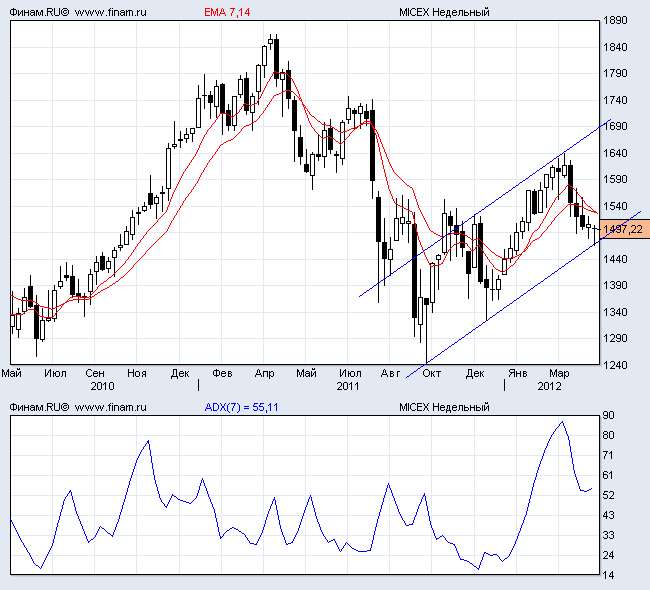
Task: Click the 1240 price axis label
Action: [x=615, y=365]
